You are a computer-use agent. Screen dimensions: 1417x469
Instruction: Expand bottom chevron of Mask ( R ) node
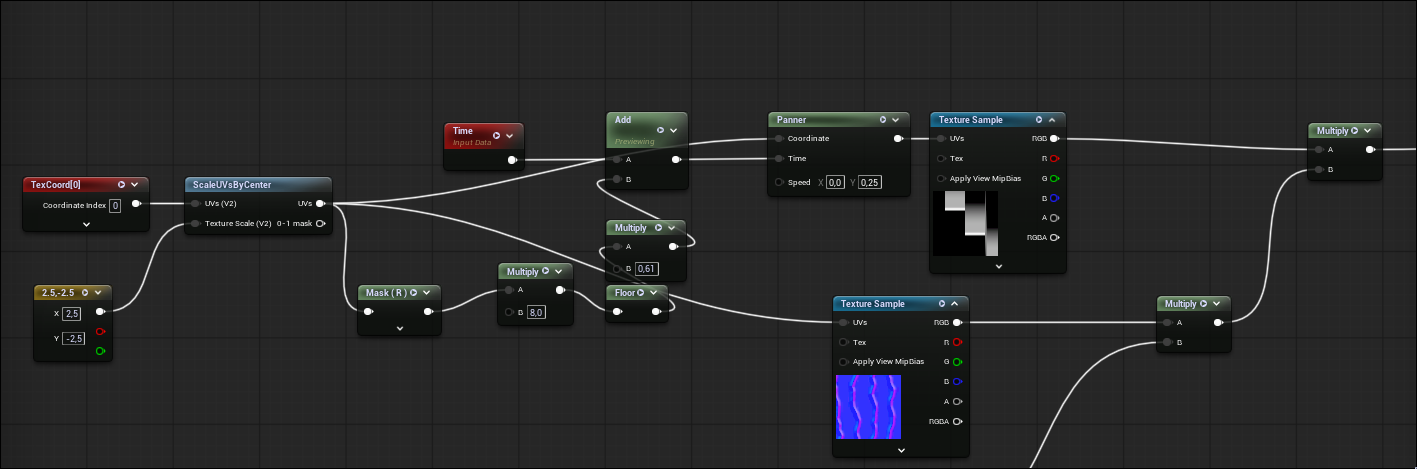pos(399,328)
